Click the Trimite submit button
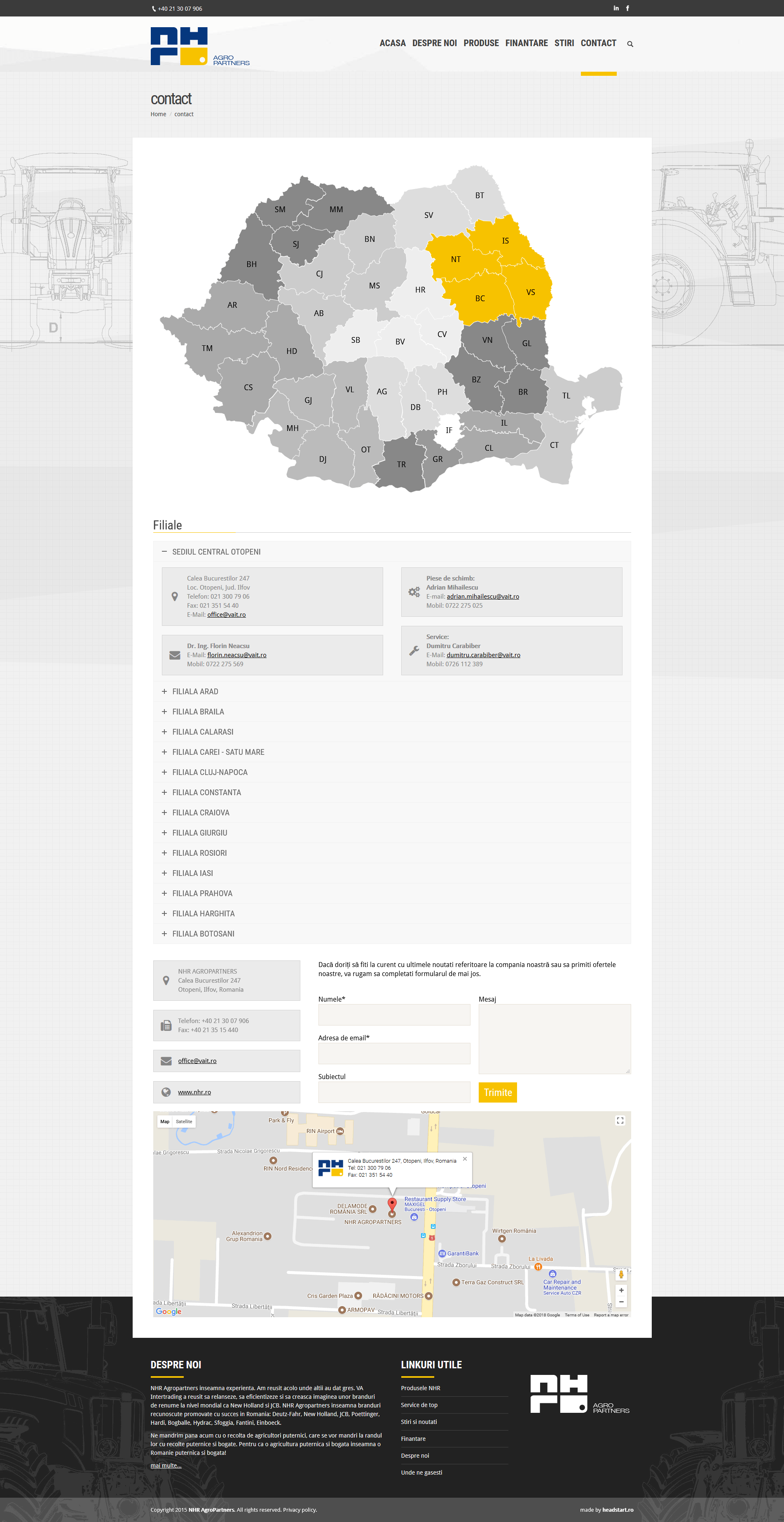 [497, 1092]
